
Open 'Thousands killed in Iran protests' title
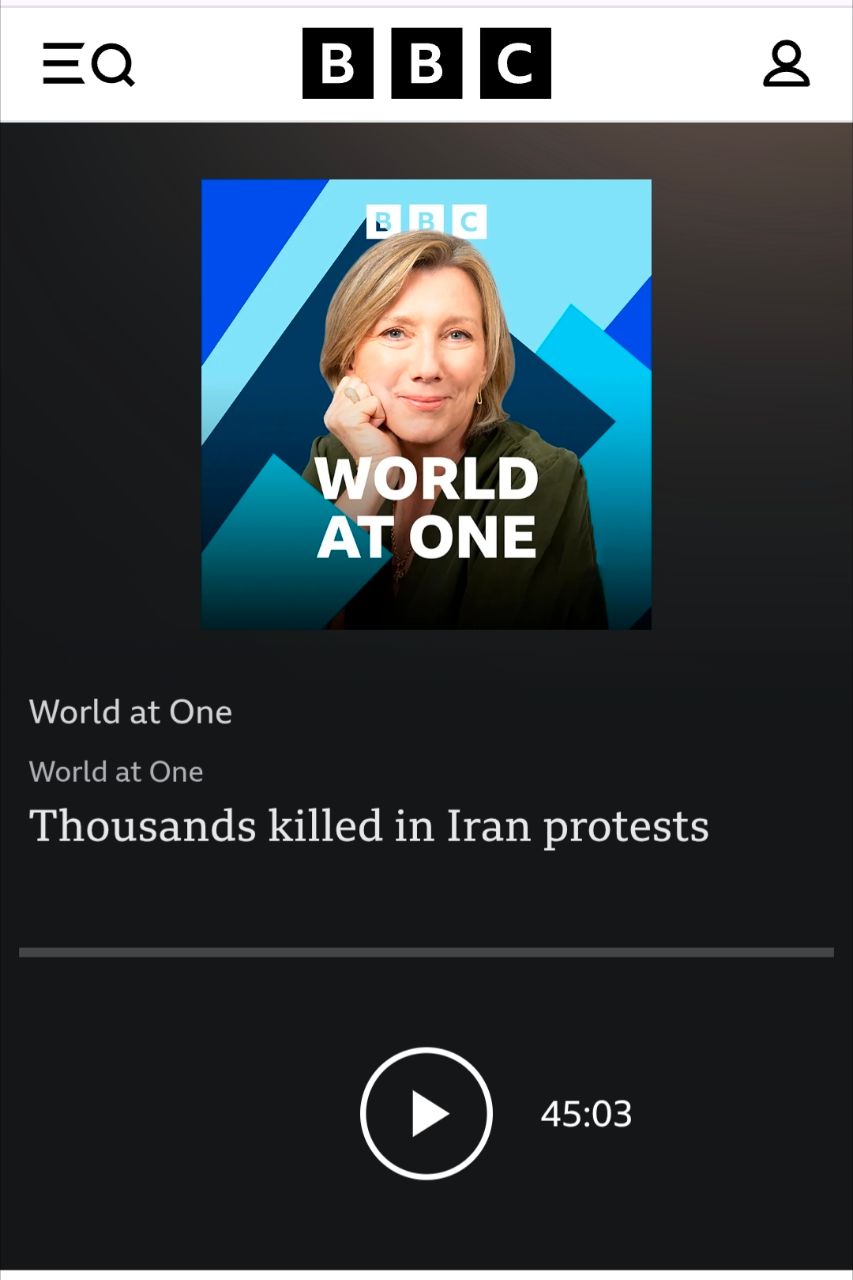click(369, 827)
